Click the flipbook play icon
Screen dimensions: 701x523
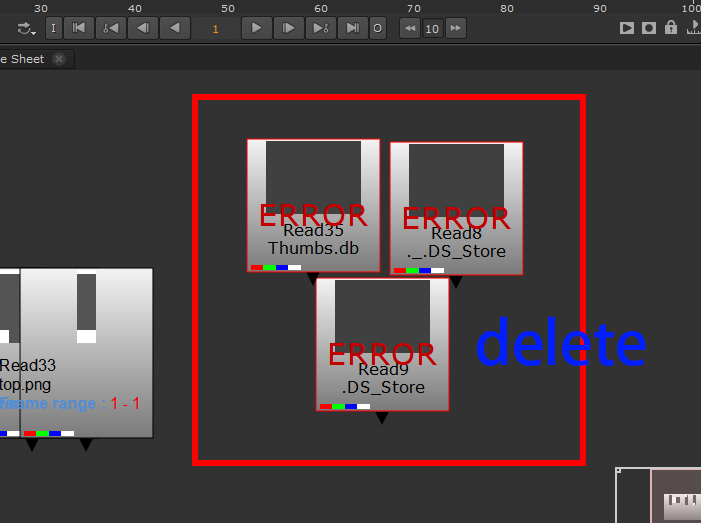[x=627, y=28]
